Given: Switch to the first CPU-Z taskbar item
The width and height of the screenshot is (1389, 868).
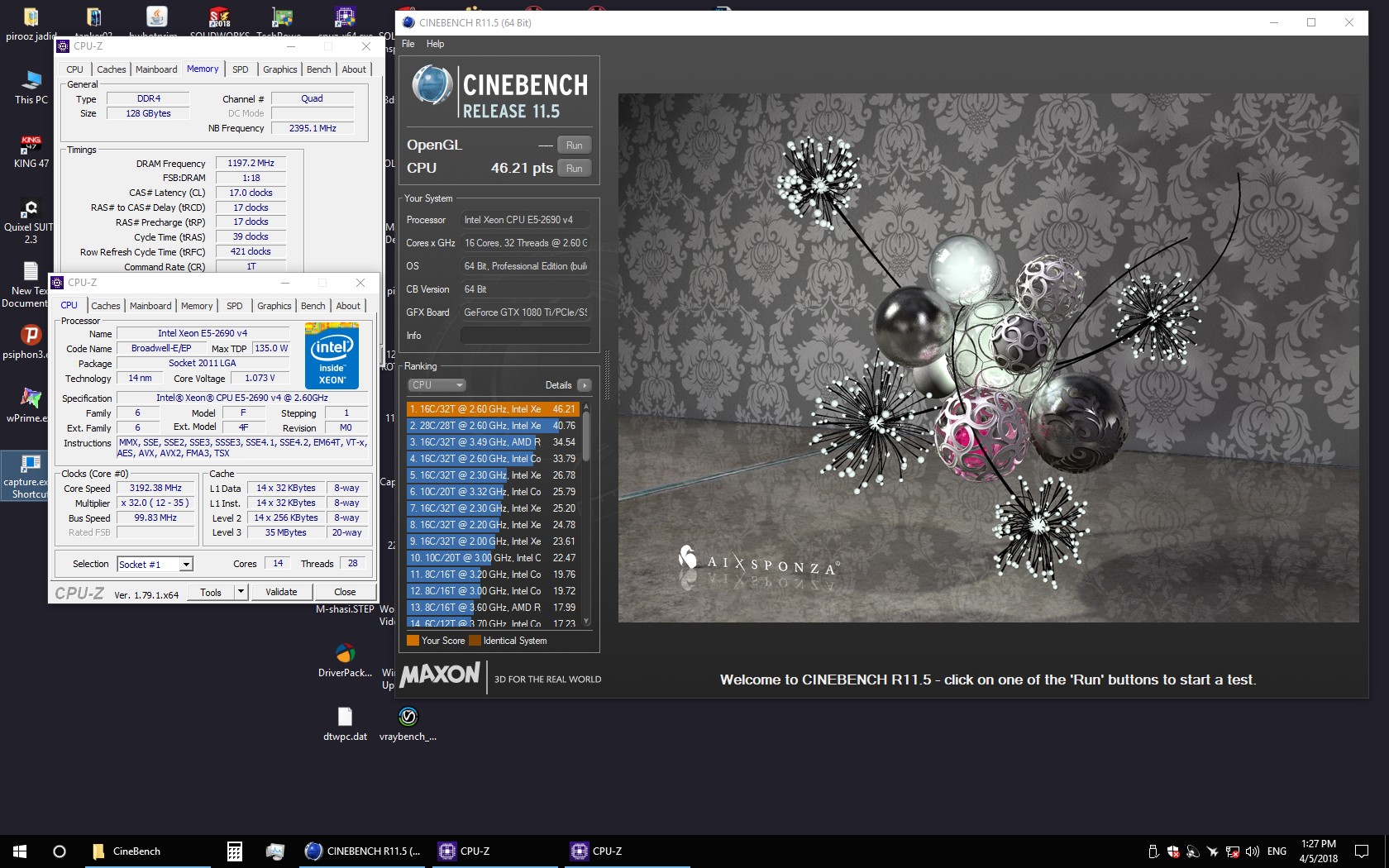Looking at the screenshot, I should (494, 851).
